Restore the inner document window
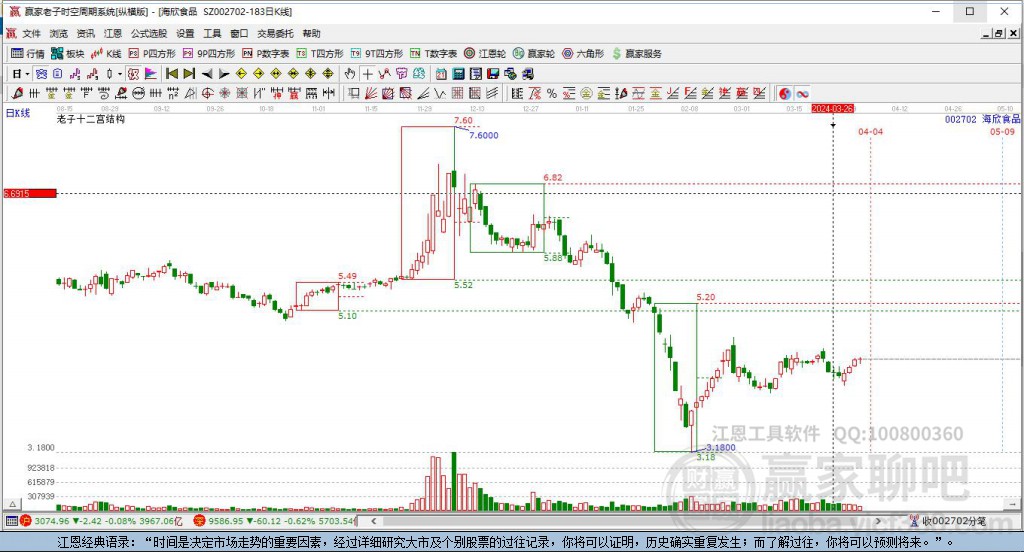Image resolution: width=1024 pixels, height=552 pixels. 998,33
